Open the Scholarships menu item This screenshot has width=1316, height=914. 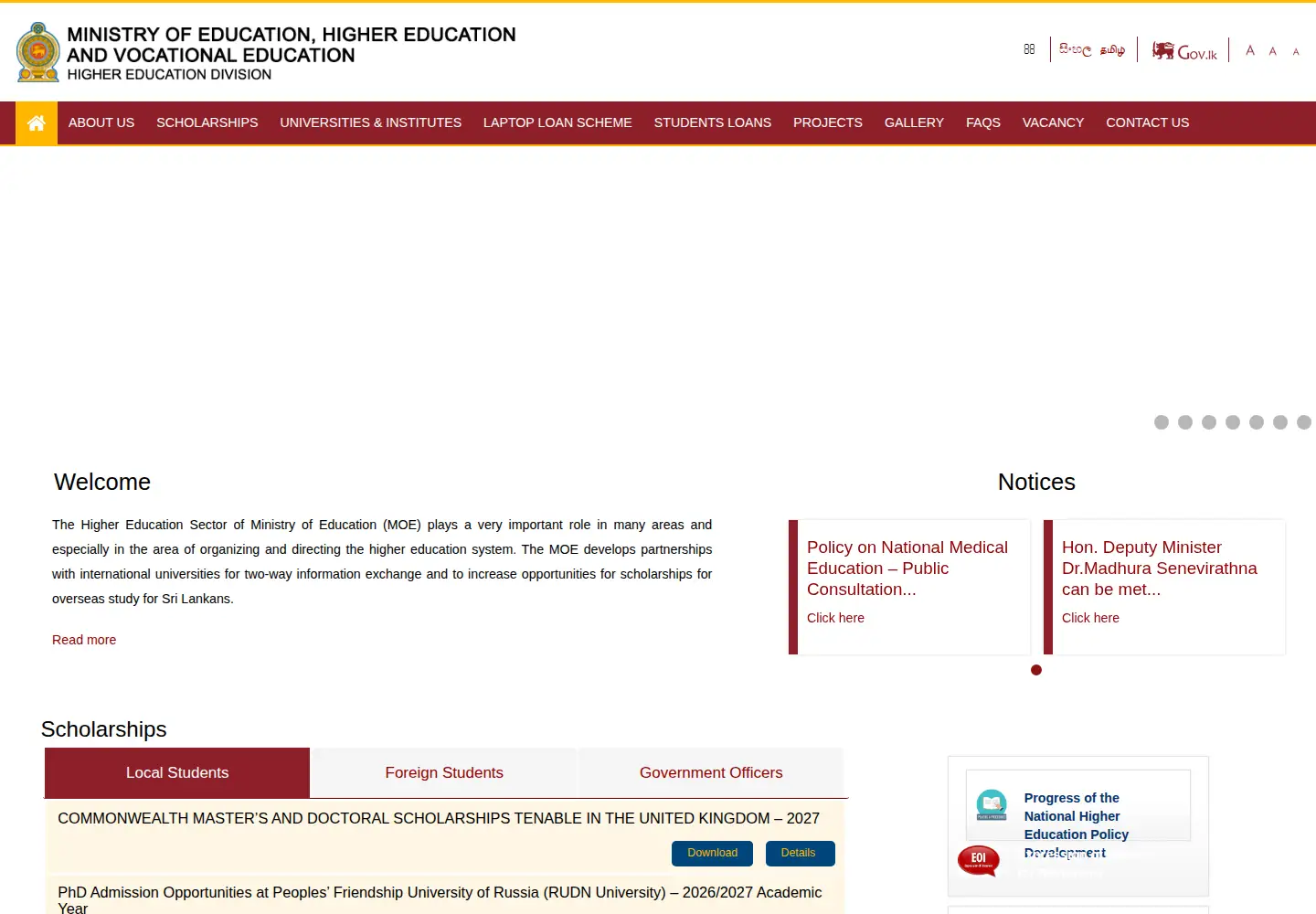[207, 122]
